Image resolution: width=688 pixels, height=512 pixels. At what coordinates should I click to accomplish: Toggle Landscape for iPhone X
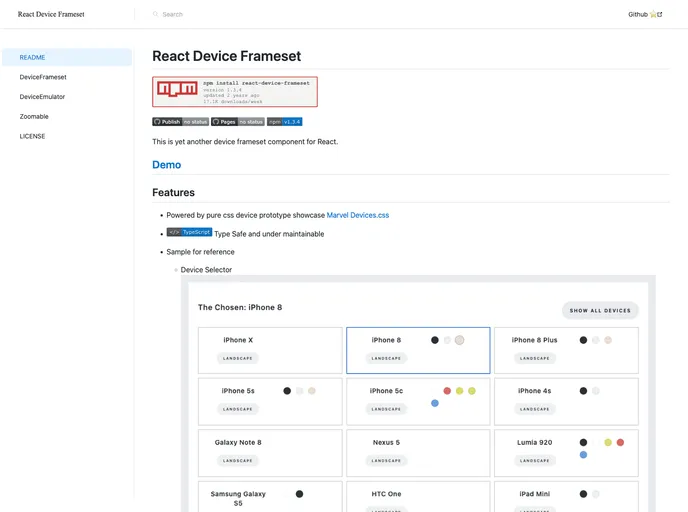(237, 358)
